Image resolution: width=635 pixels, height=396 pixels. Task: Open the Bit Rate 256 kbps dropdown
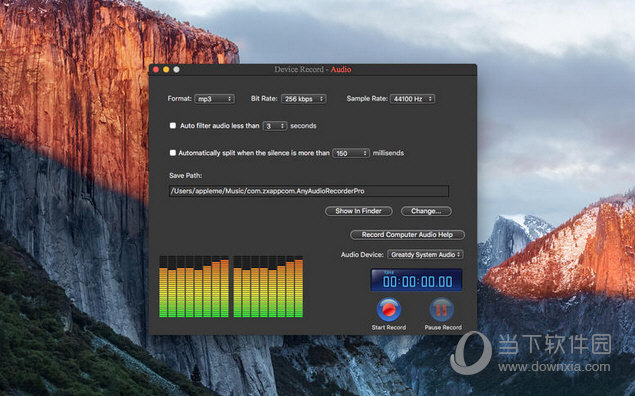point(304,99)
